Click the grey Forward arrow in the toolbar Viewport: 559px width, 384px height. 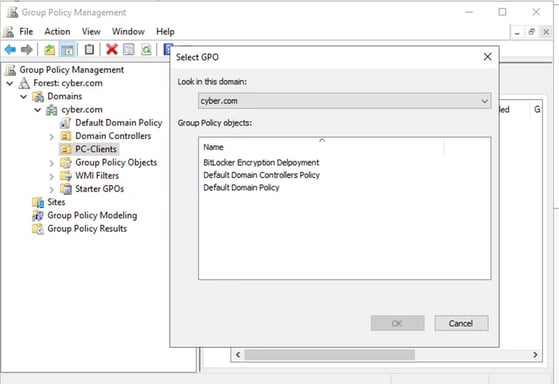click(27, 49)
